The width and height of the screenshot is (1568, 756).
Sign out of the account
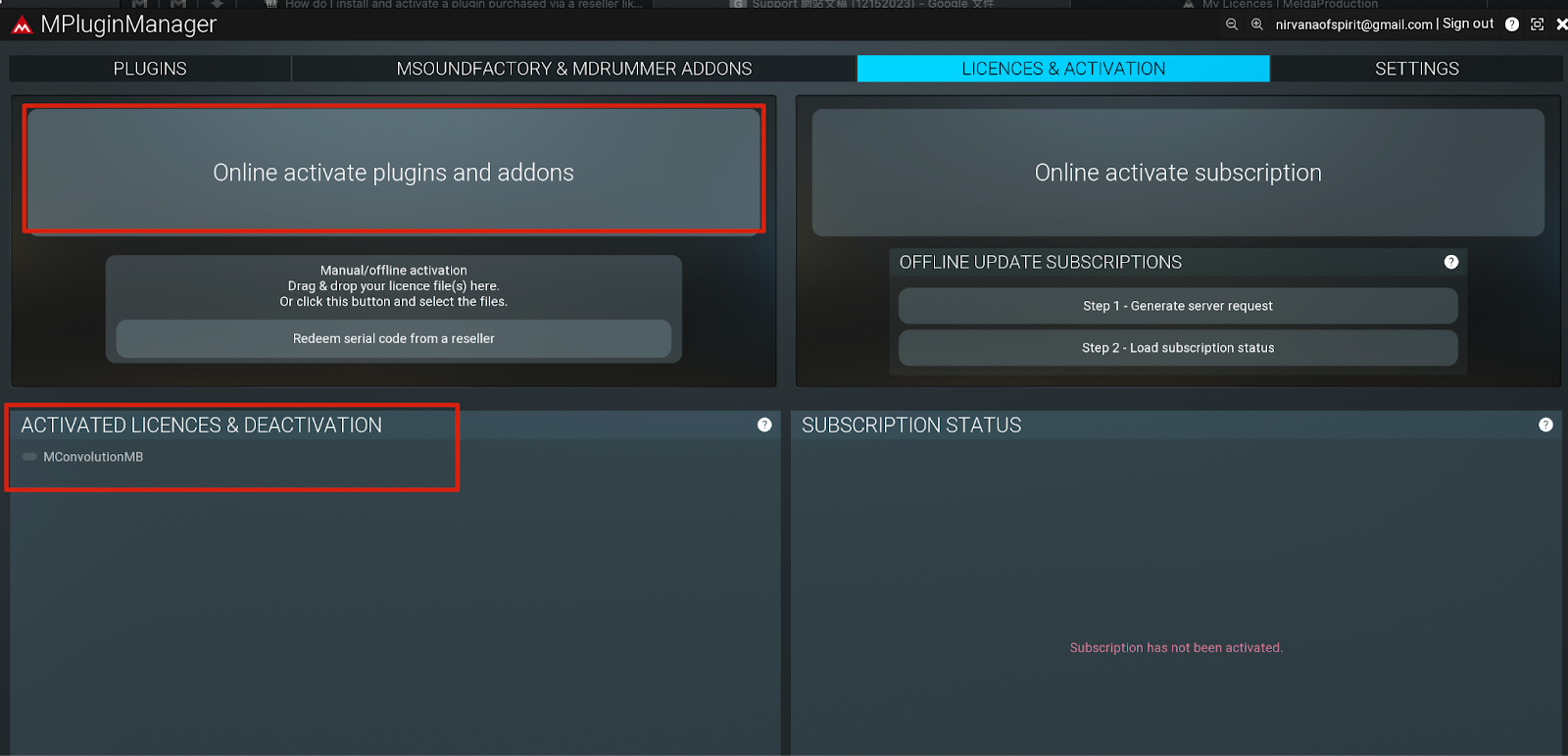coord(1468,24)
